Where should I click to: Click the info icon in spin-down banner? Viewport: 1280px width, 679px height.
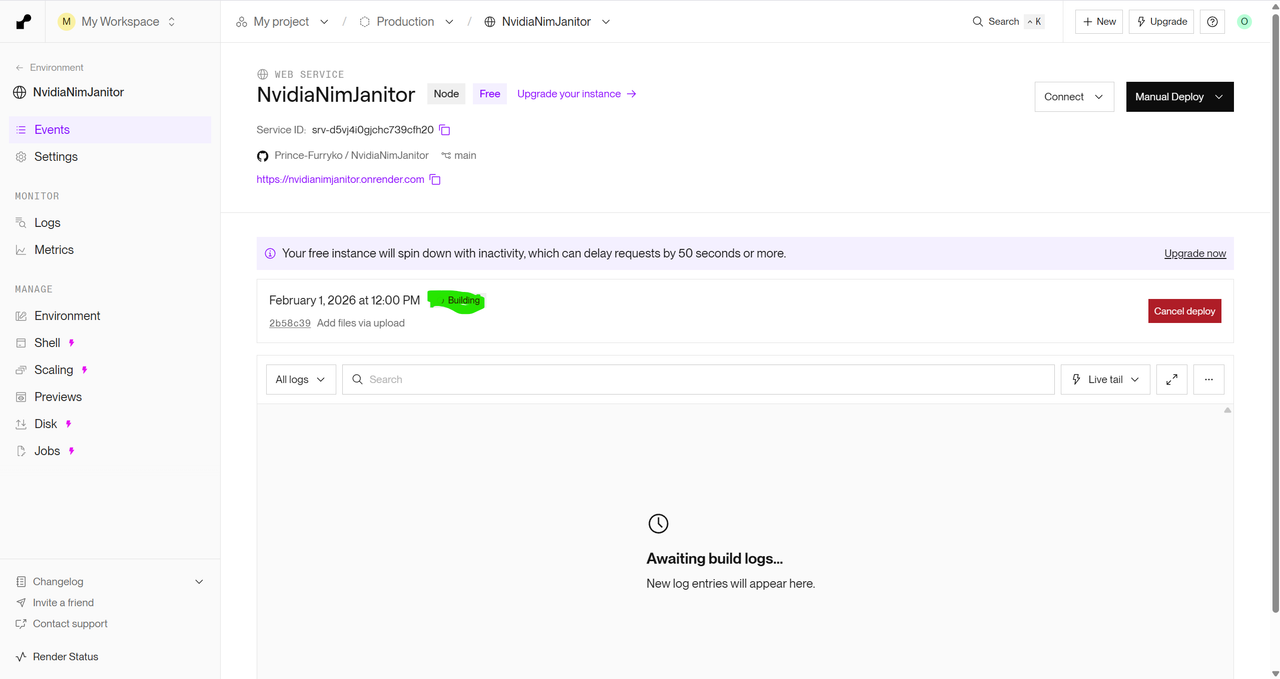[270, 254]
